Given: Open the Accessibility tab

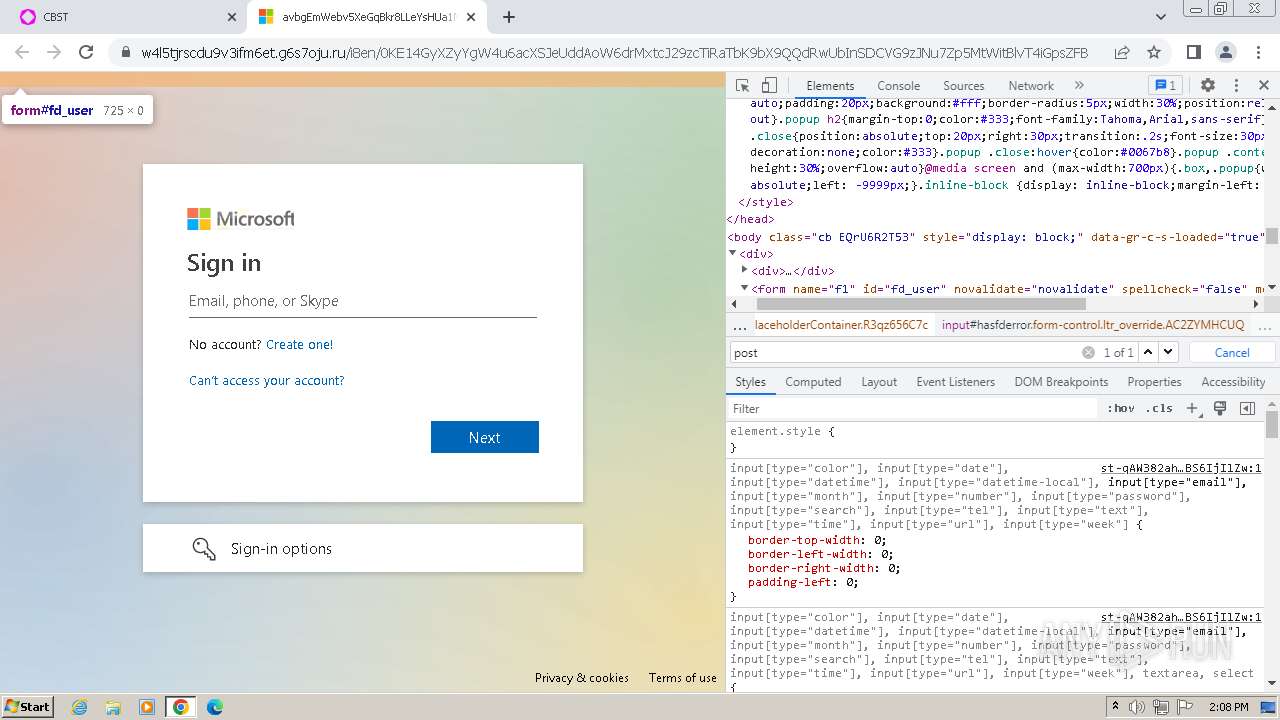Looking at the screenshot, I should (x=1233, y=382).
